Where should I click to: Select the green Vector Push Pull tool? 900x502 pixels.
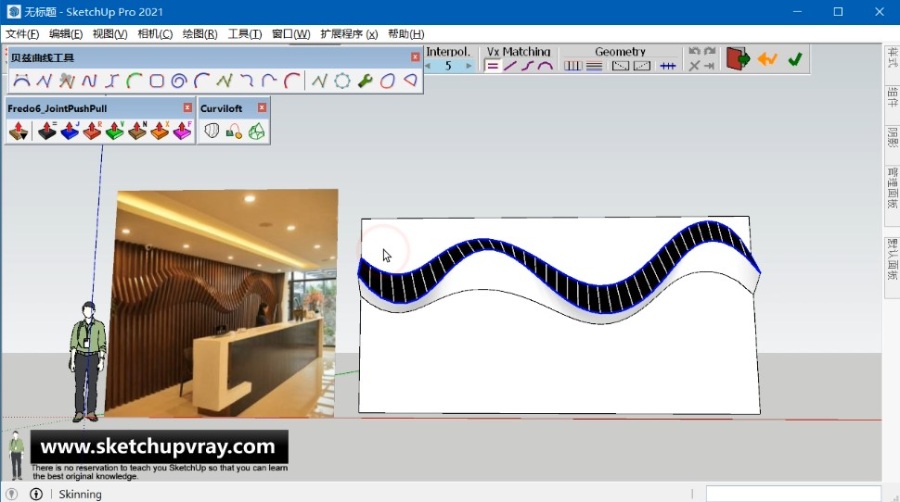[115, 131]
